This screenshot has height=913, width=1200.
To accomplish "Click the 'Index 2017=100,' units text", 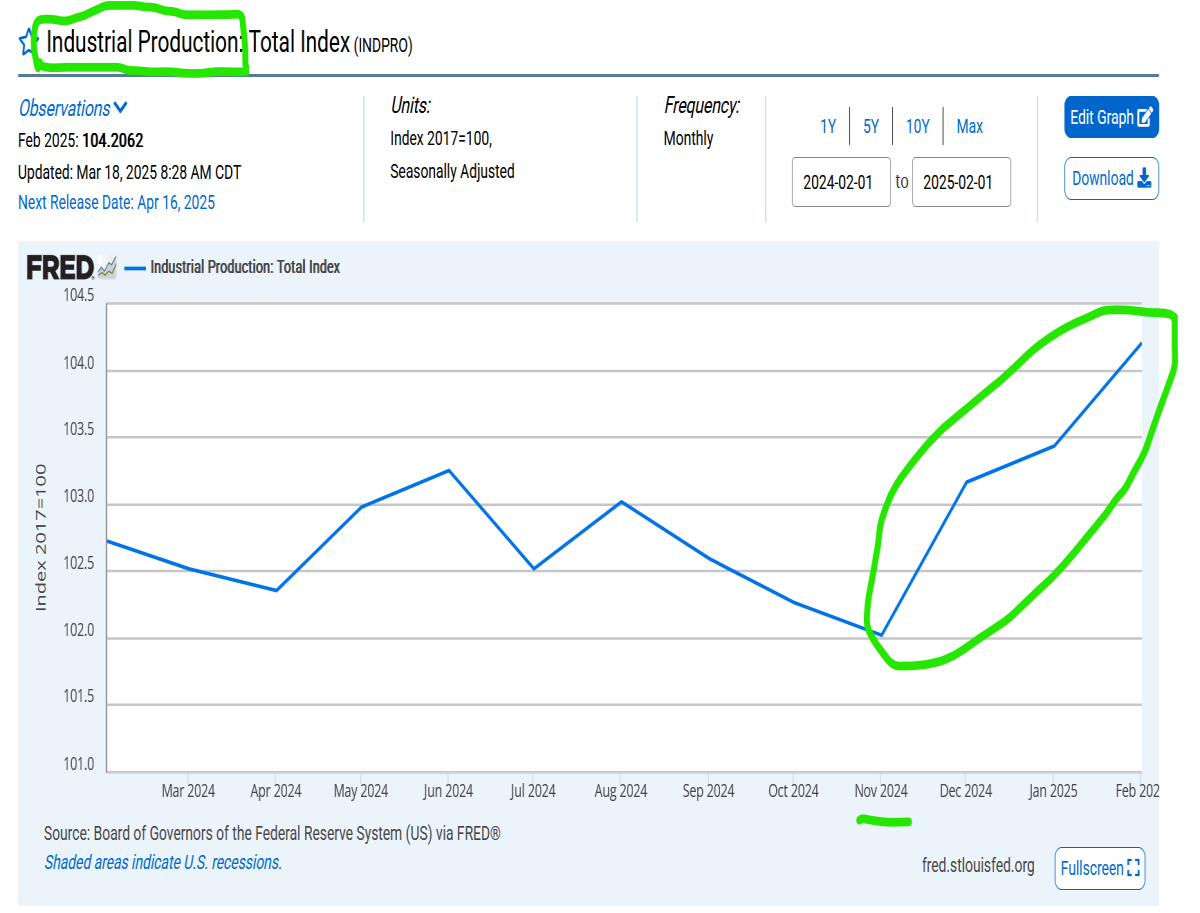I will (441, 138).
